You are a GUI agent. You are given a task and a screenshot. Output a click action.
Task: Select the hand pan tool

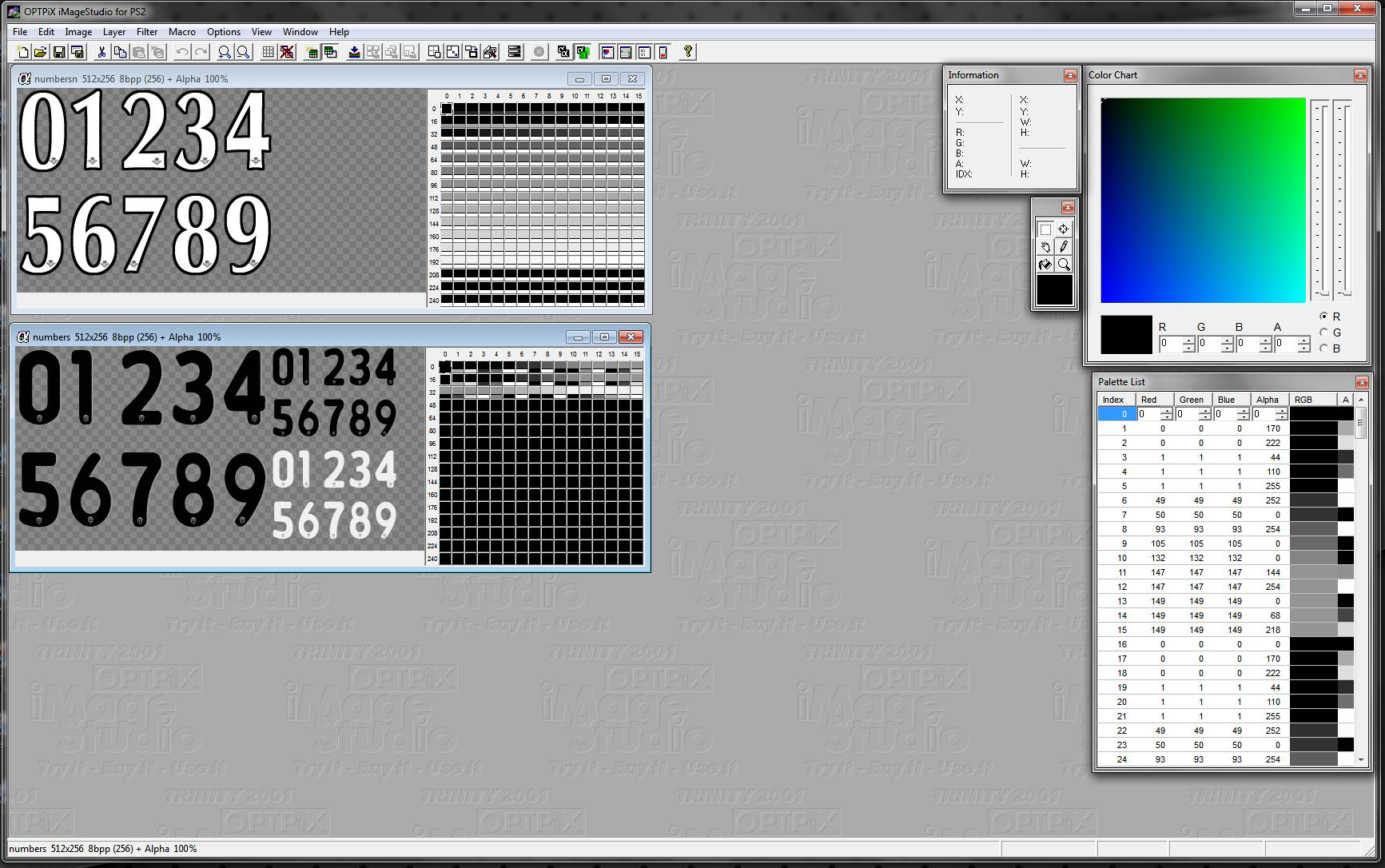[x=1045, y=247]
